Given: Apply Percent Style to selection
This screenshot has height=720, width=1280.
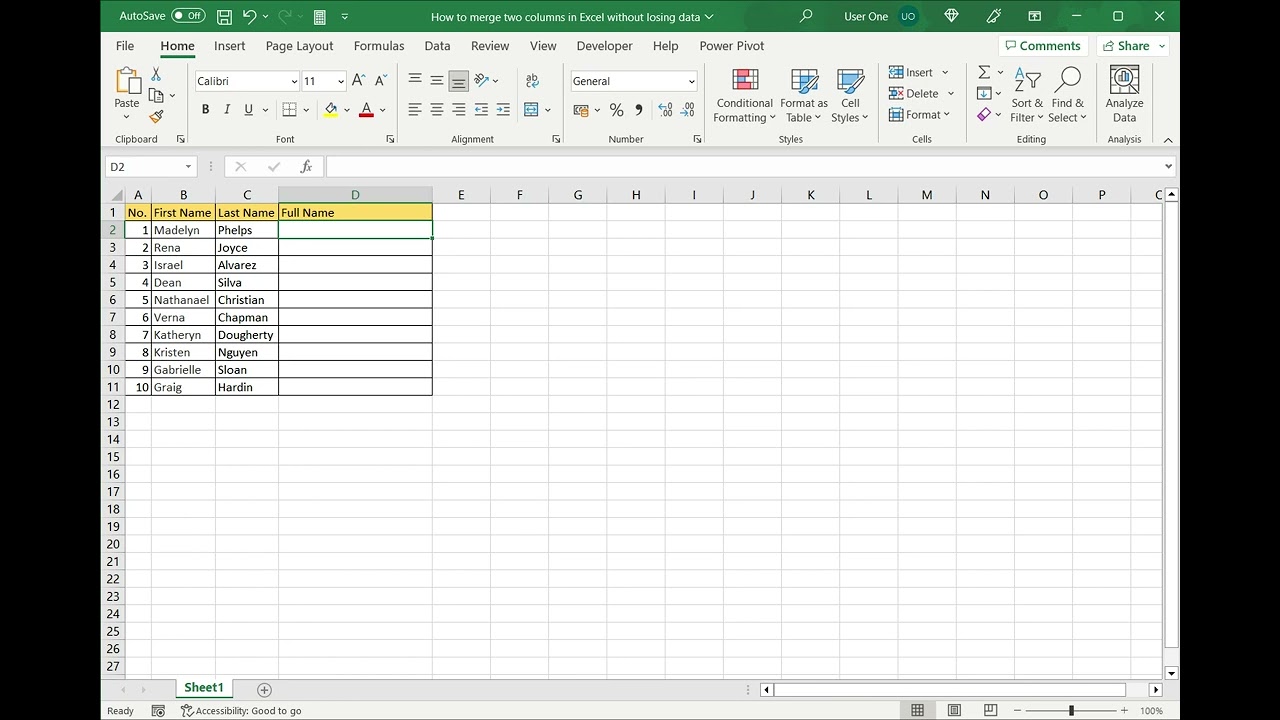Looking at the screenshot, I should [x=616, y=110].
